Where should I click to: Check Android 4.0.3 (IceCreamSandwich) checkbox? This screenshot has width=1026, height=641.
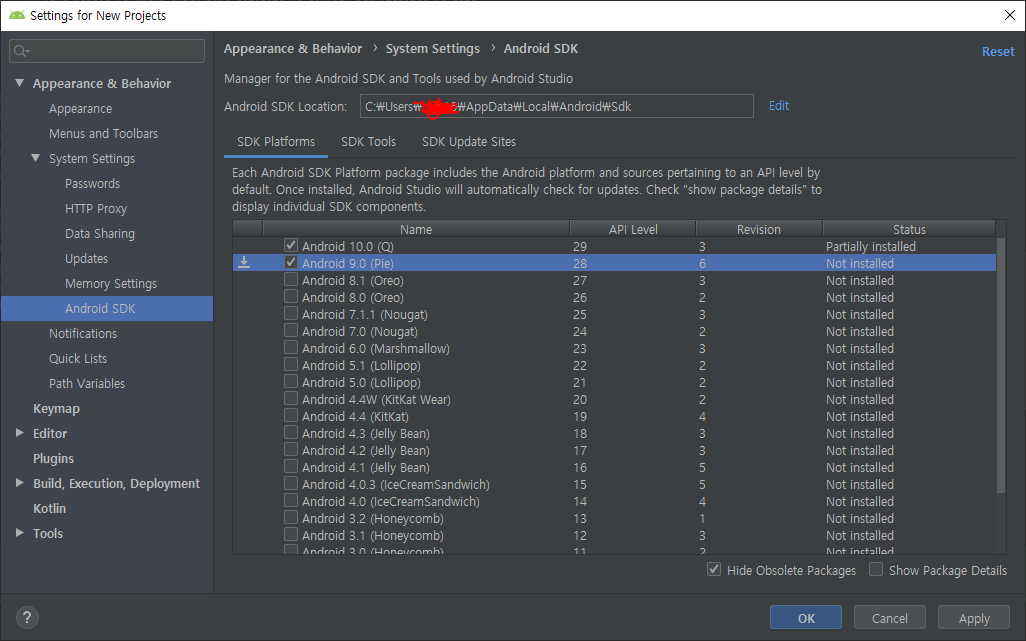291,483
